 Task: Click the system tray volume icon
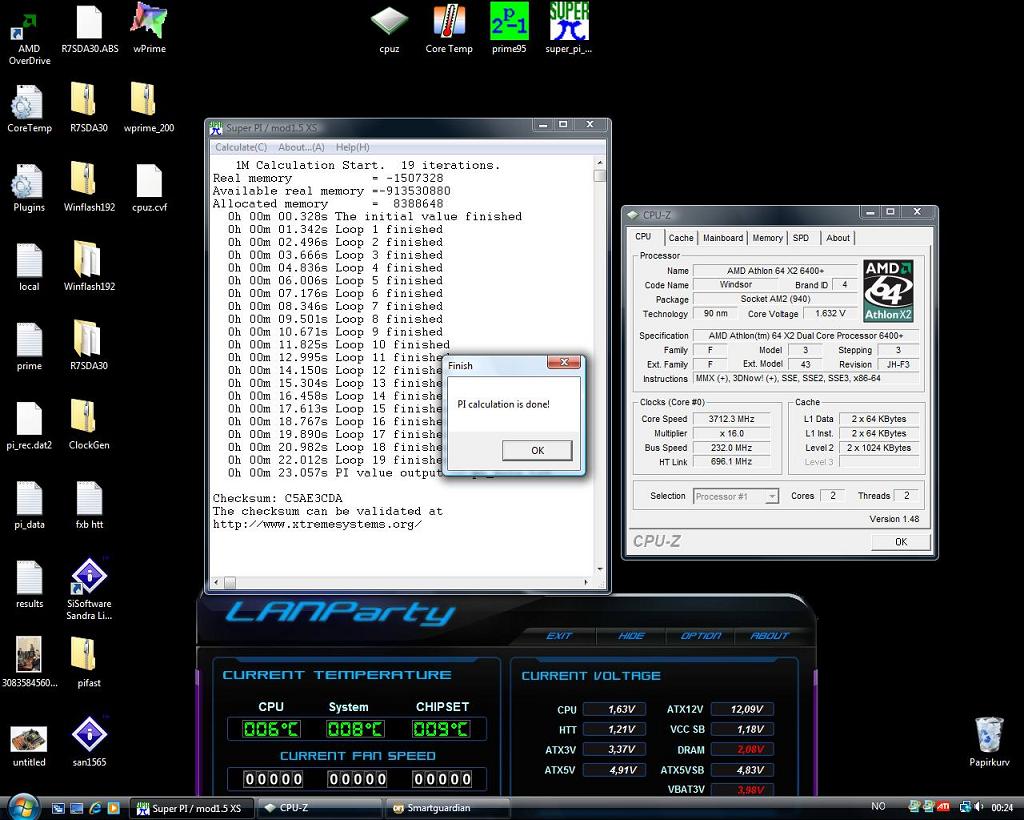click(x=978, y=808)
